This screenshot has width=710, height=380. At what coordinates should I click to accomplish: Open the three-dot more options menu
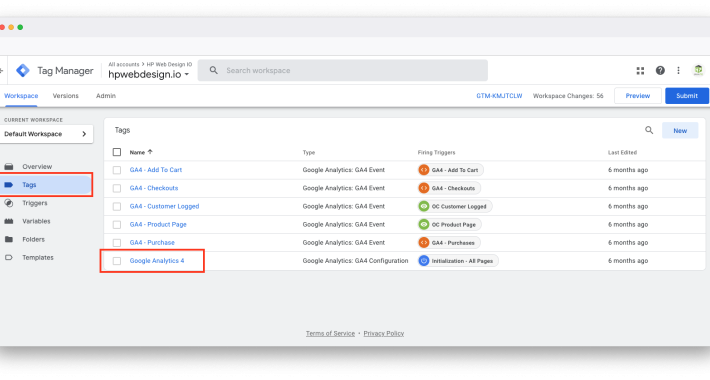pyautogui.click(x=678, y=71)
